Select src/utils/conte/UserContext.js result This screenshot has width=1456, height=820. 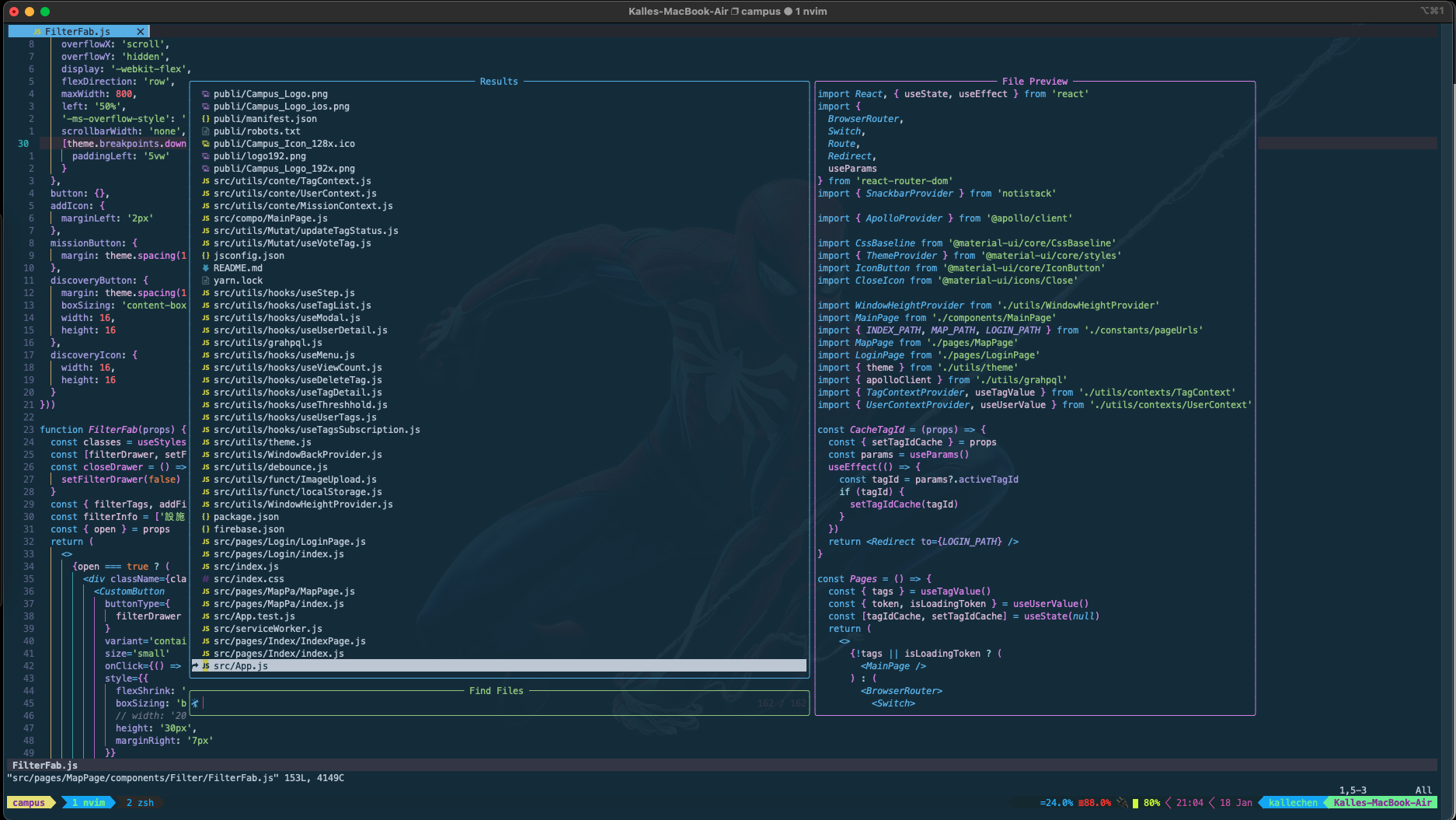point(295,194)
